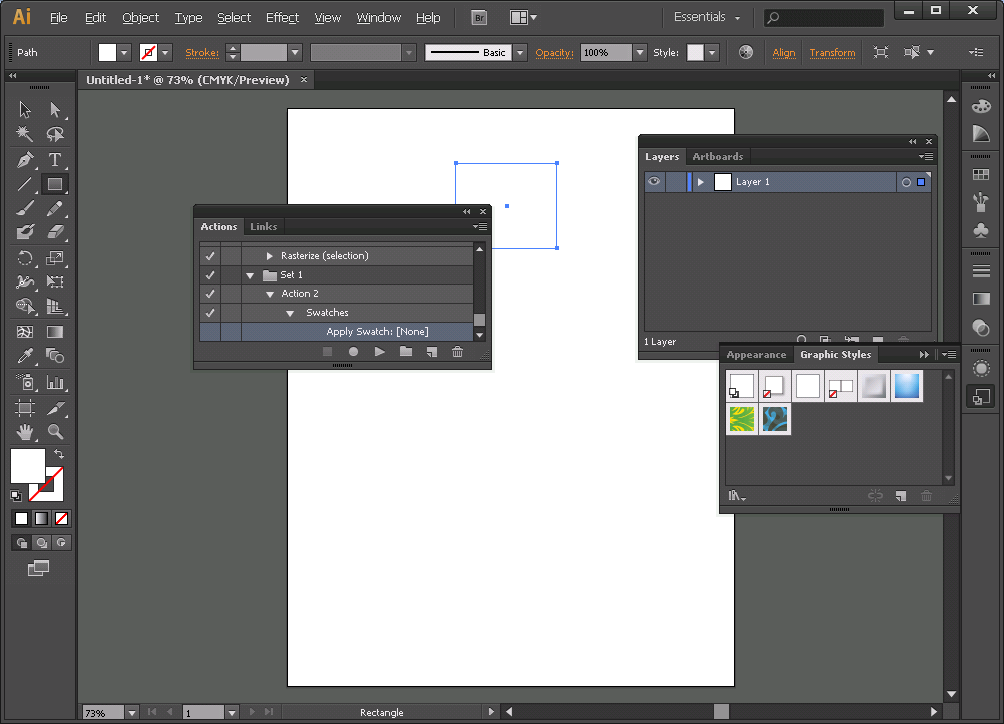This screenshot has height=724, width=1004.
Task: Switch to the Artboards tab
Action: [717, 157]
